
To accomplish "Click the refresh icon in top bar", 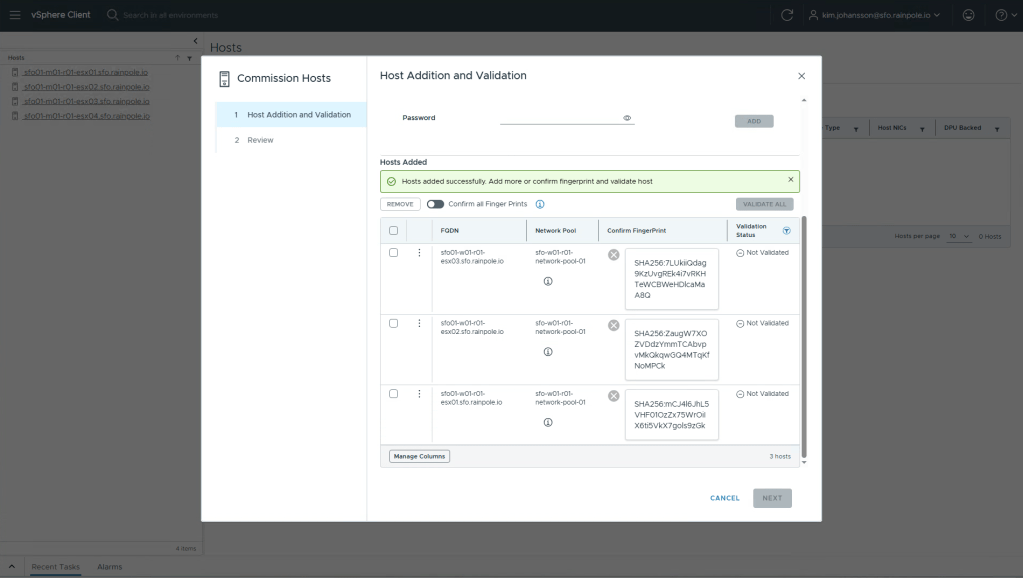I will tap(787, 14).
